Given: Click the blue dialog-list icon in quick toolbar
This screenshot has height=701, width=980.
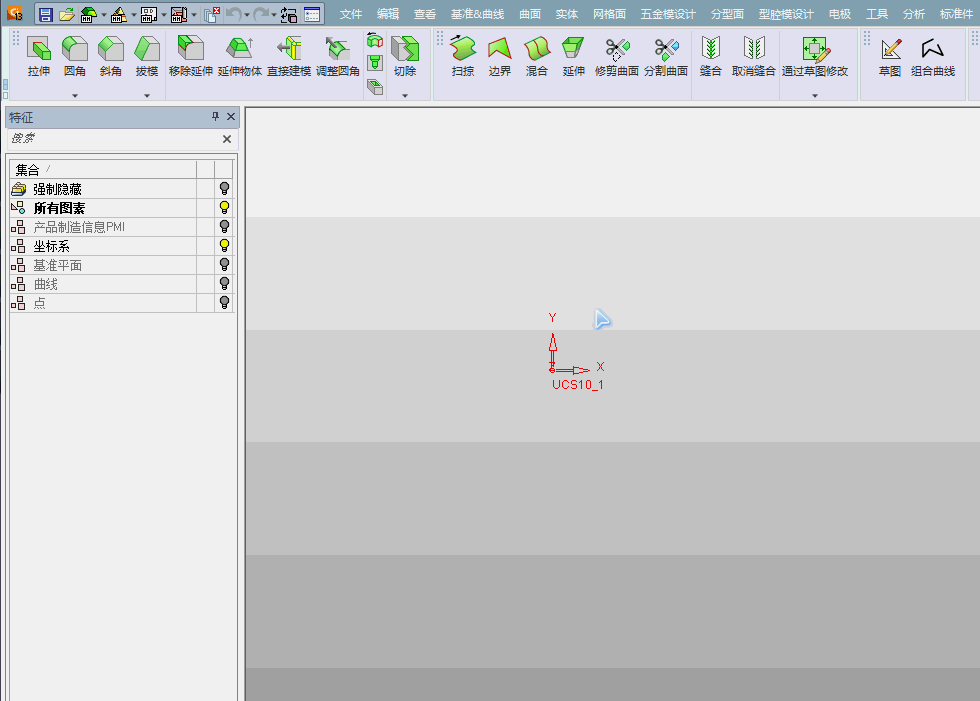Looking at the screenshot, I should pos(312,14).
